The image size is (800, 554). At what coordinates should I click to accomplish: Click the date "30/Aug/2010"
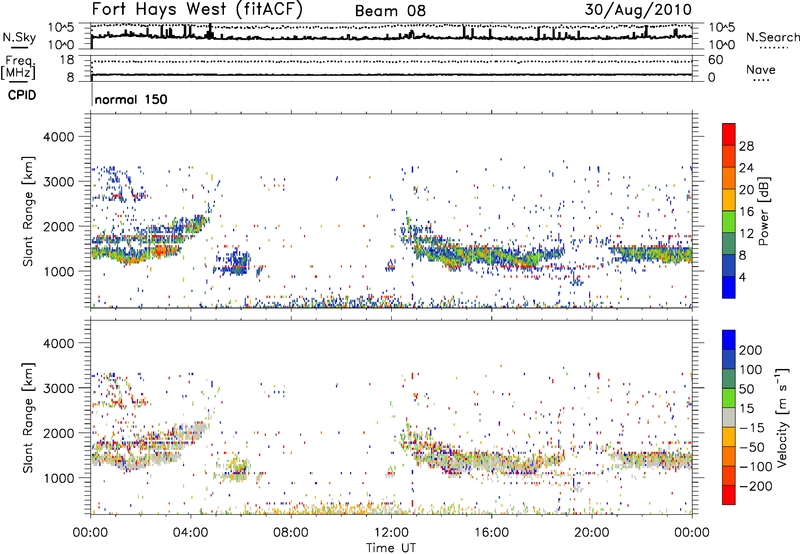point(638,9)
